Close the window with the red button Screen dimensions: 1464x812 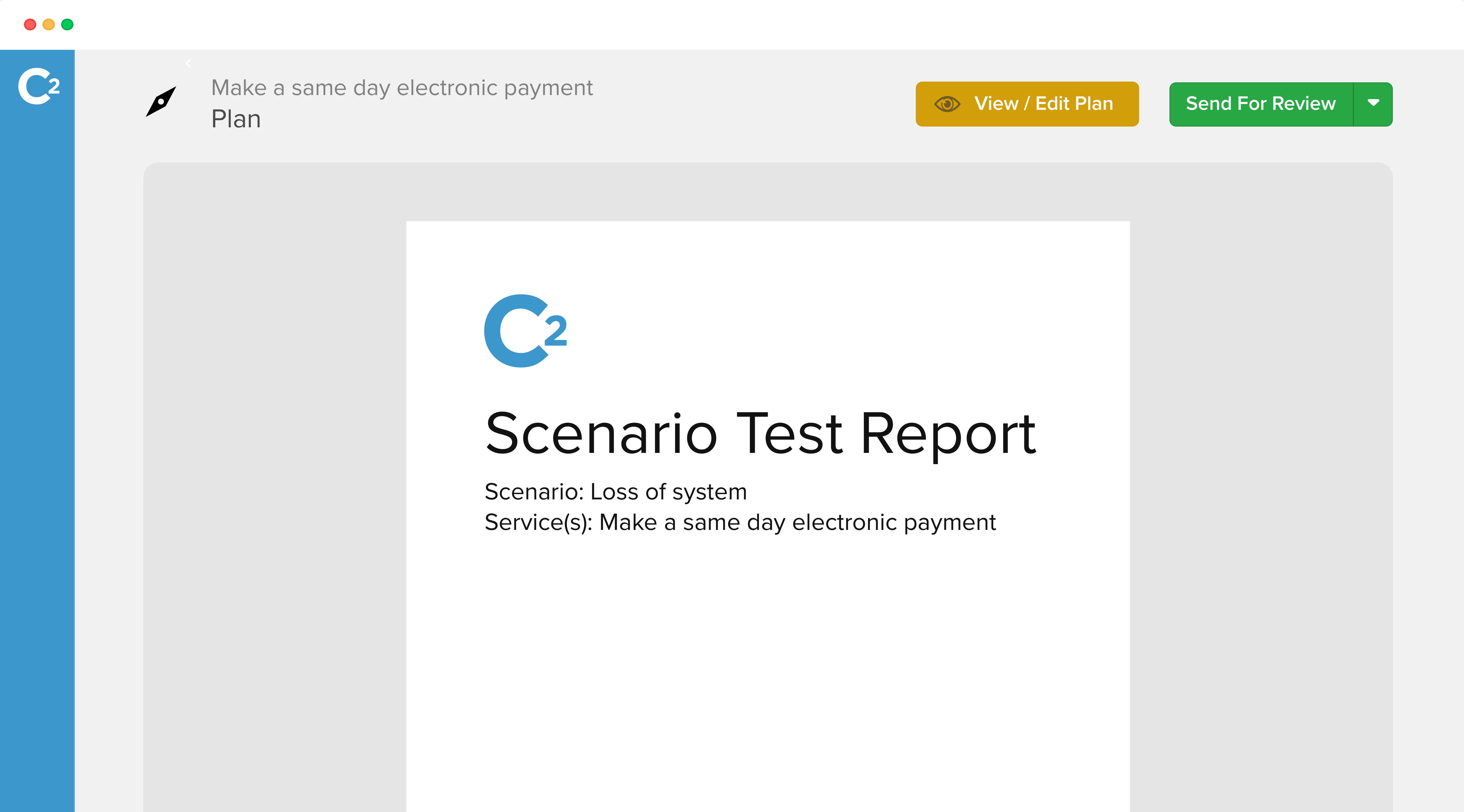(30, 24)
